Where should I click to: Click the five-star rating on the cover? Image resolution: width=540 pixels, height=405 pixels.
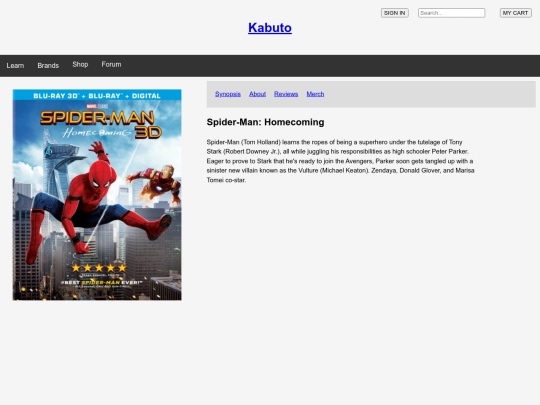click(x=99, y=268)
